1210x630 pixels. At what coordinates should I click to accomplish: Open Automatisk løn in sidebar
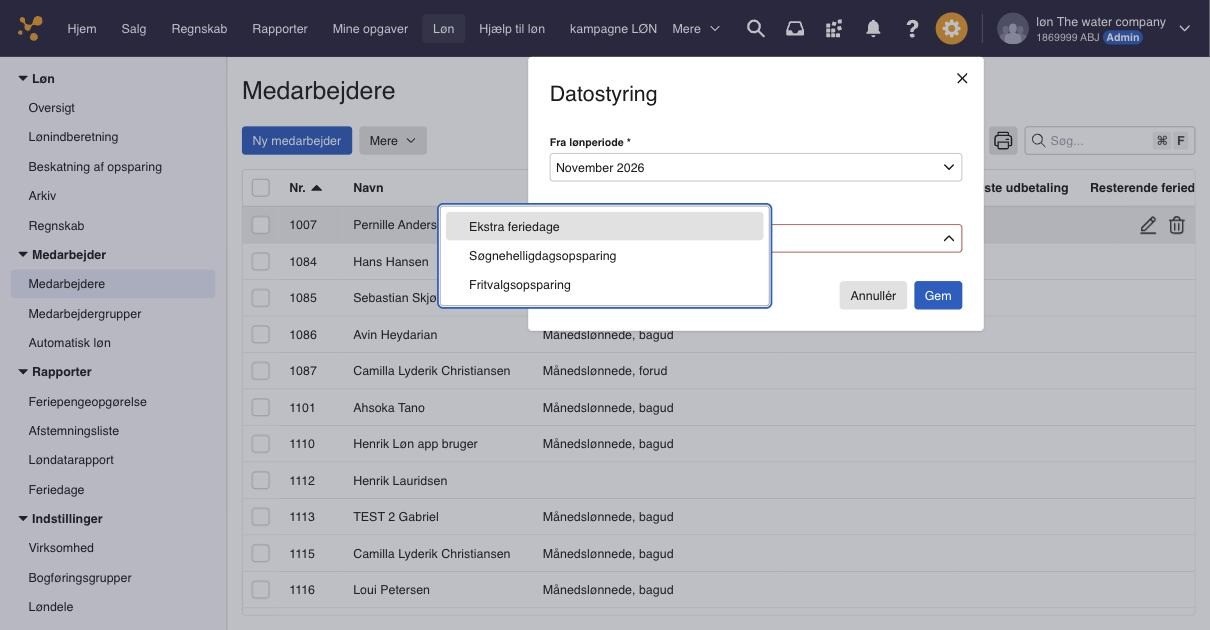69,343
